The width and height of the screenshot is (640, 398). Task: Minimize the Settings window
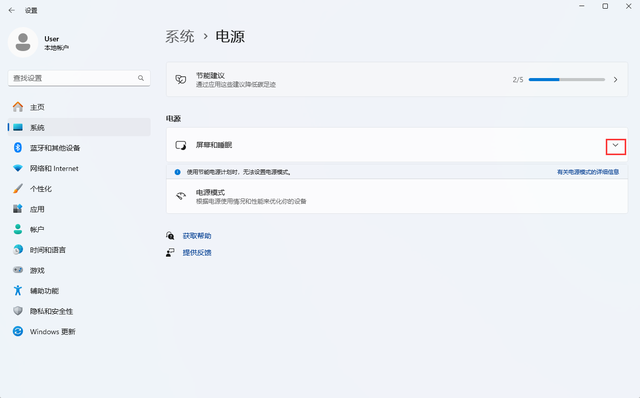pos(582,6)
